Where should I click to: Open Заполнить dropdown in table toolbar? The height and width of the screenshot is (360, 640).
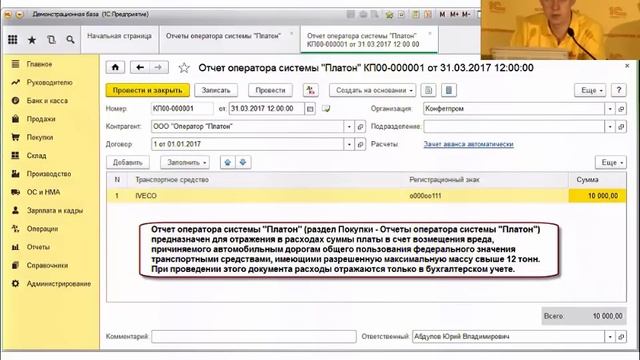pyautogui.click(x=185, y=162)
